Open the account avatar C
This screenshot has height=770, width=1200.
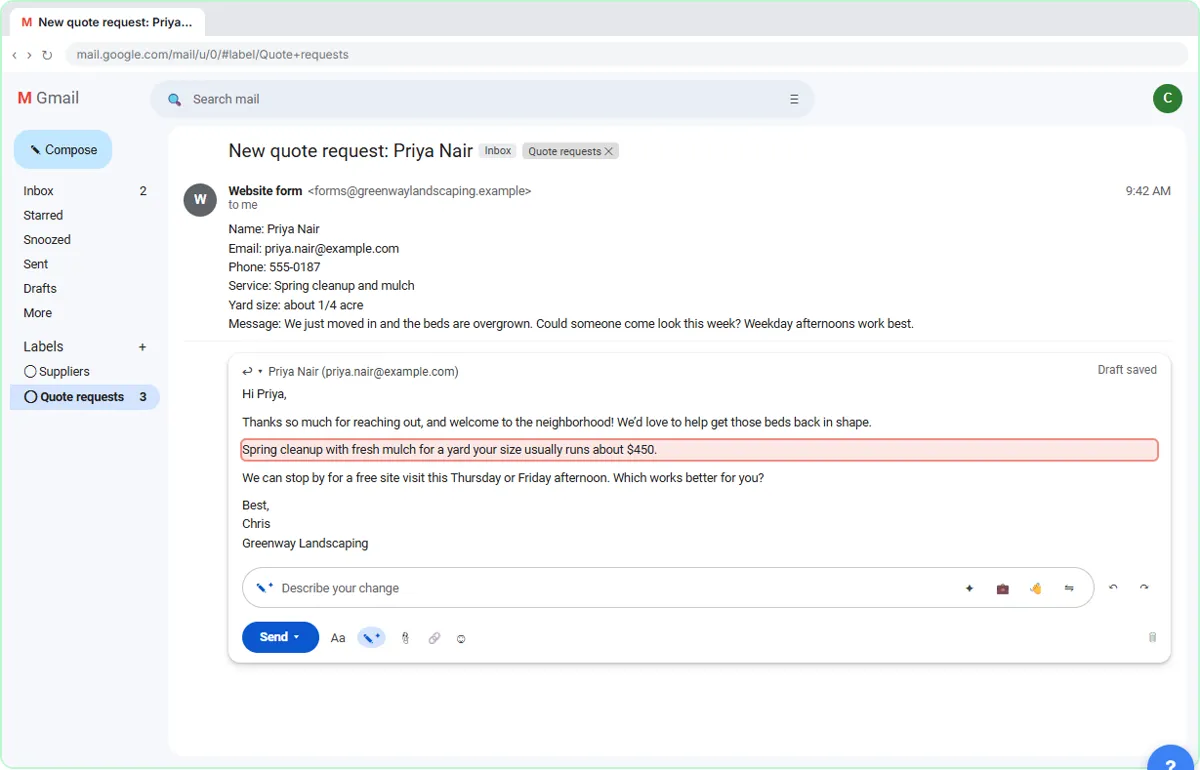pyautogui.click(x=1167, y=98)
